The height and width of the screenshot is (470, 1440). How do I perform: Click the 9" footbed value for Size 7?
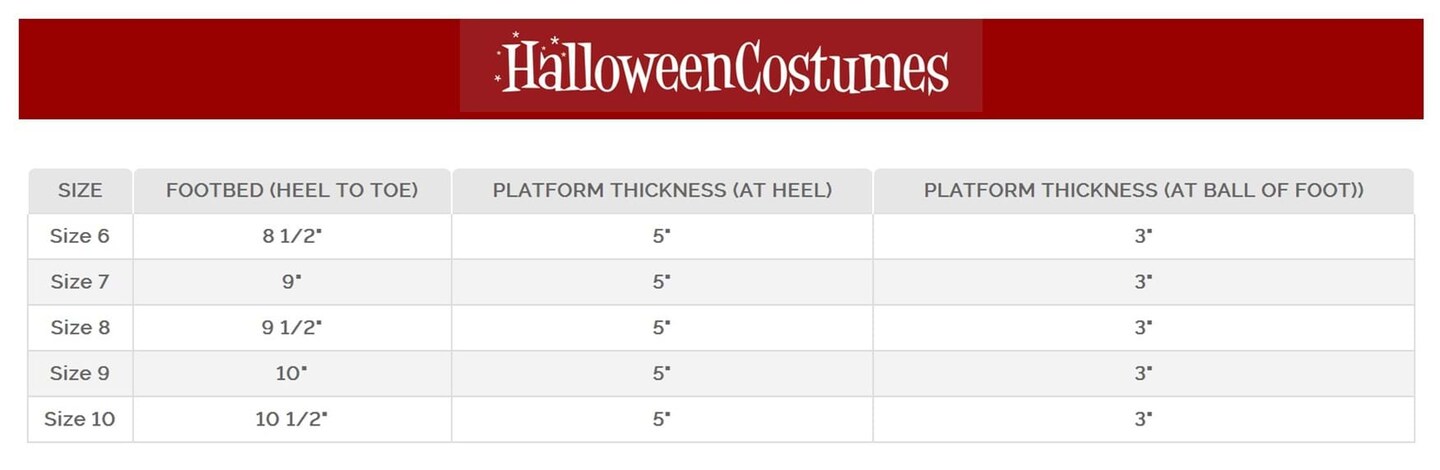(x=292, y=282)
